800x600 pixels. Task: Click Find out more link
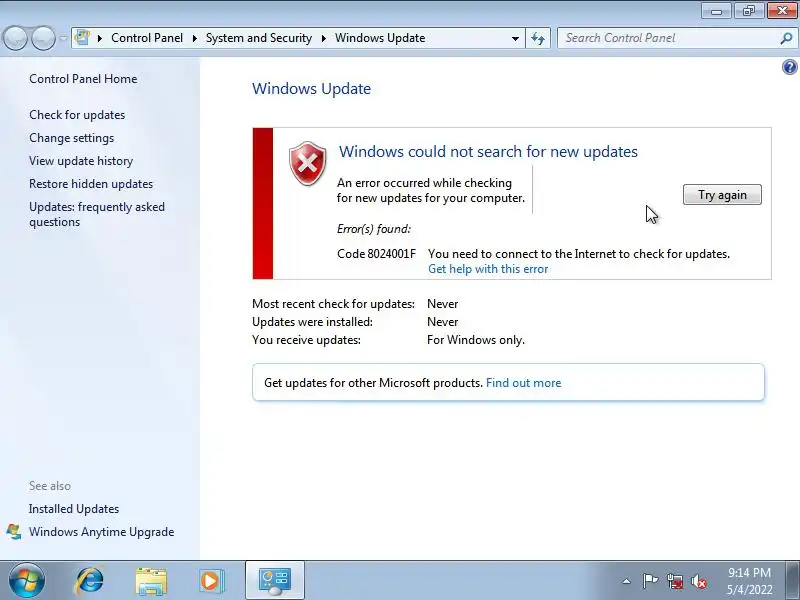tap(523, 383)
